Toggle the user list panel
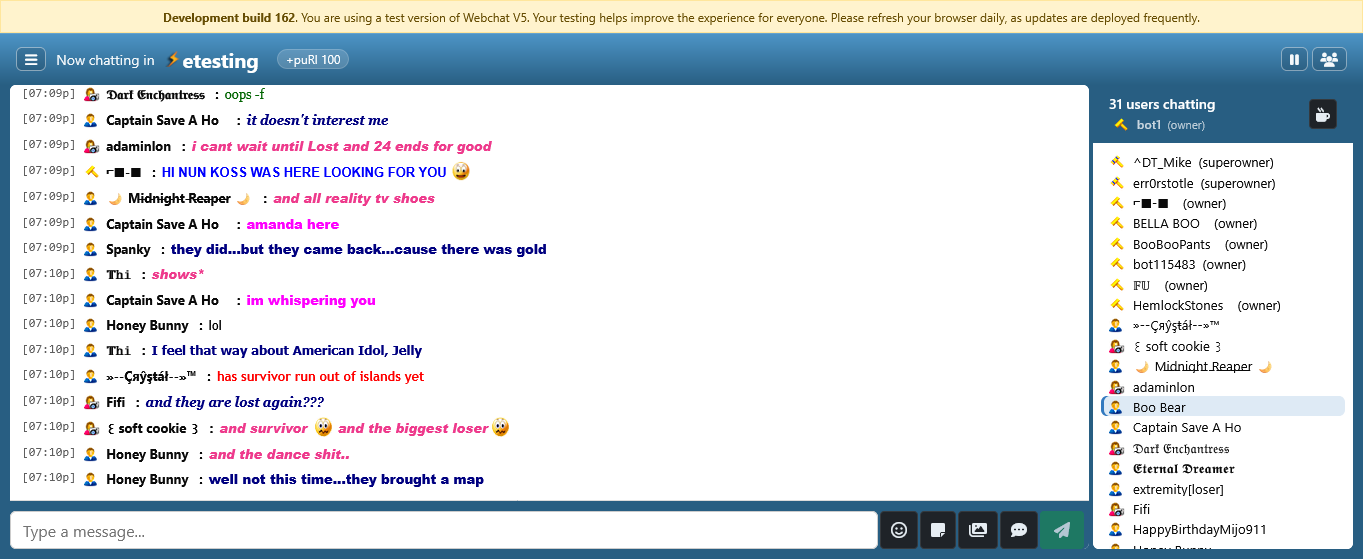 coord(1328,60)
